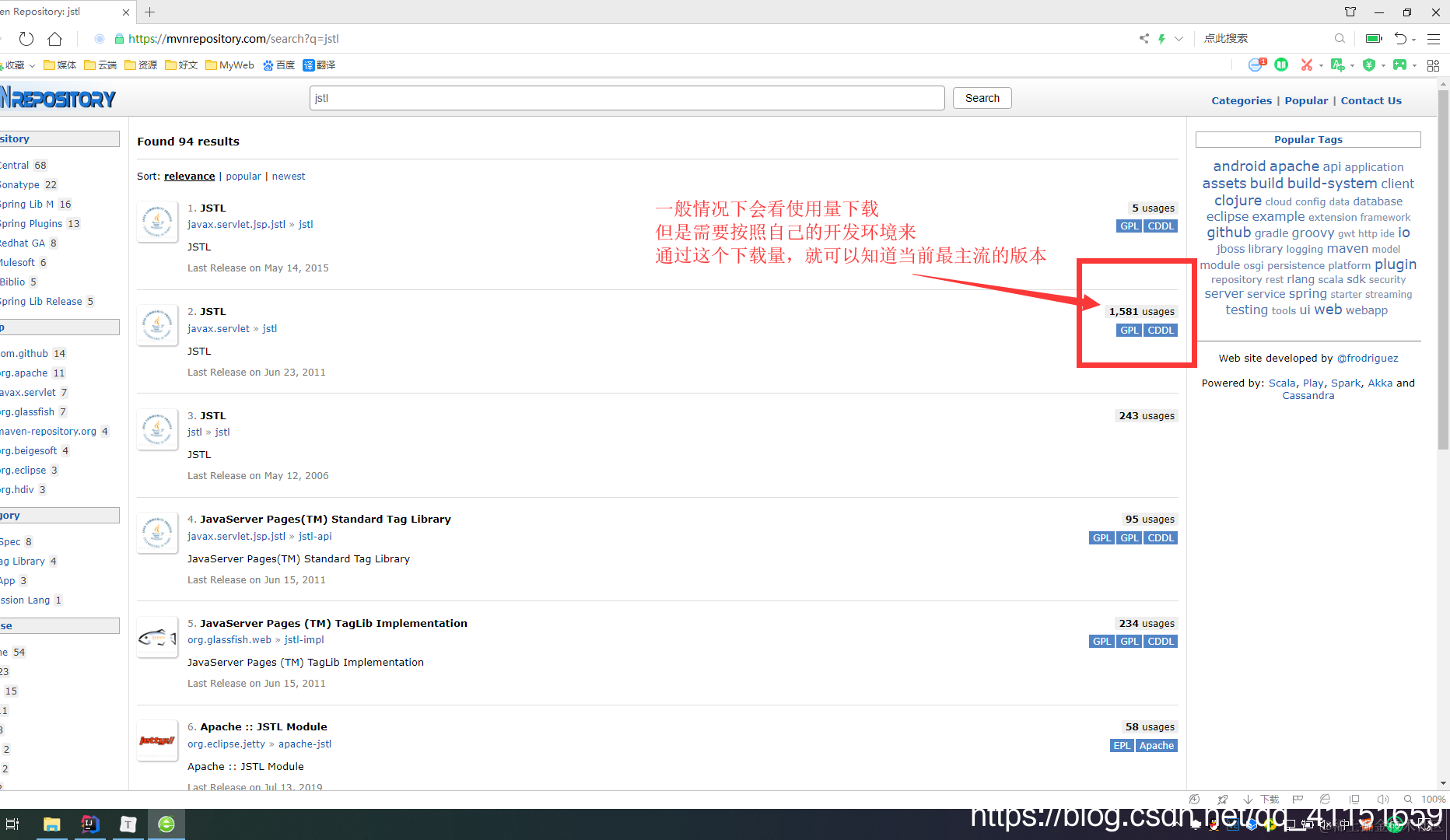Open the jstl-api artifact link
Screen dimensions: 1450x840
pos(315,536)
